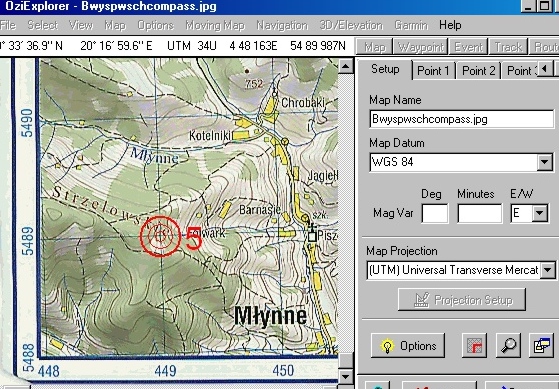Click the Piszczek church symbol on map

click(x=312, y=232)
